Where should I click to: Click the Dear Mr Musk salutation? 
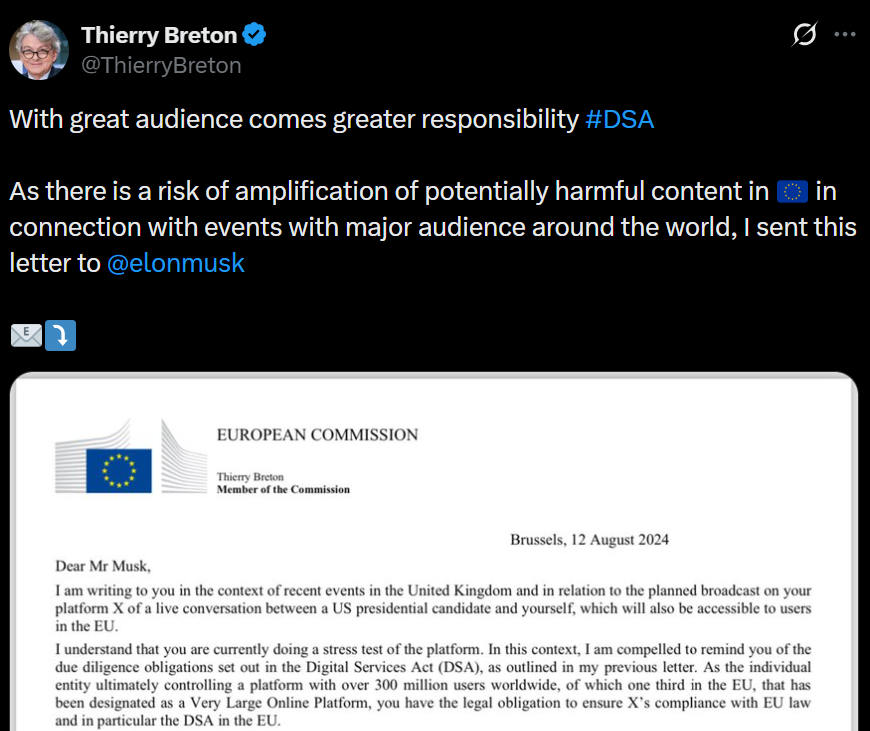click(103, 567)
